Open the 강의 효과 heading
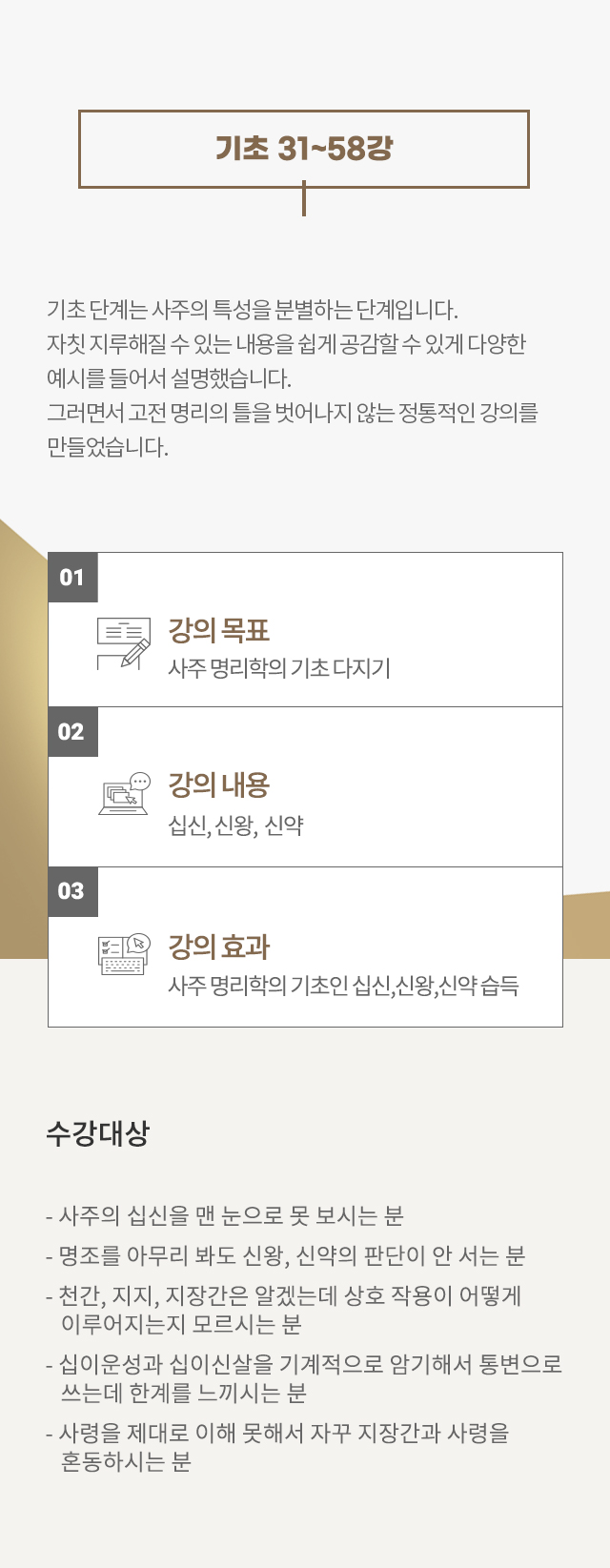The height and width of the screenshot is (1568, 610). pyautogui.click(x=219, y=947)
